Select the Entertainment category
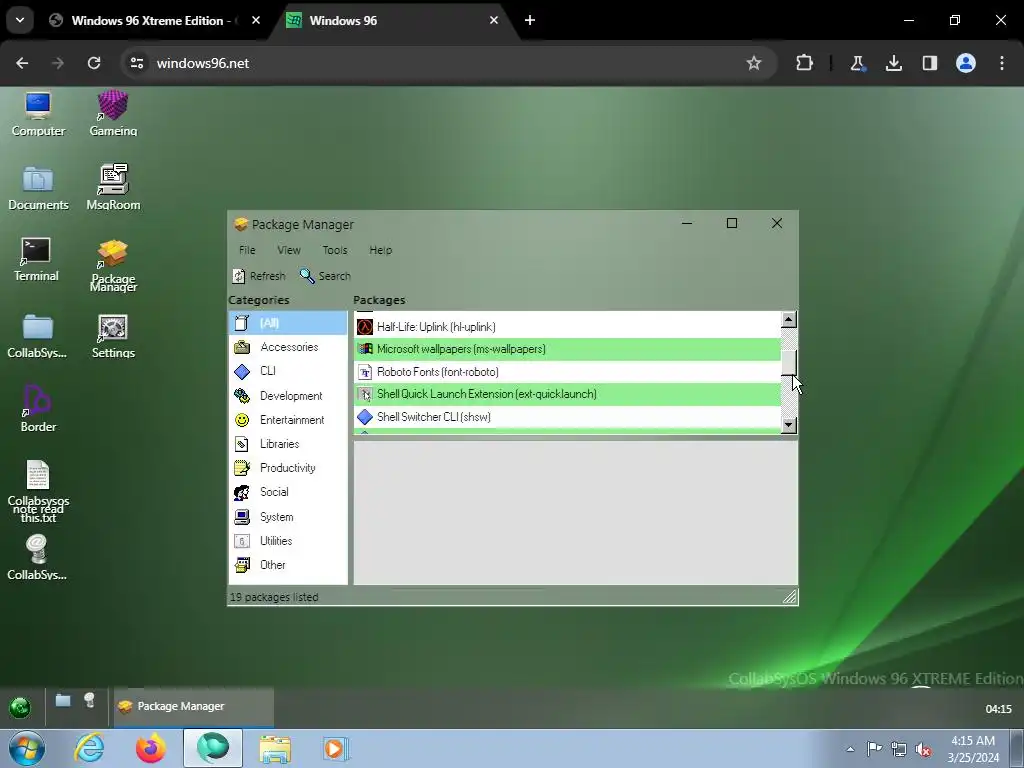 click(x=288, y=420)
